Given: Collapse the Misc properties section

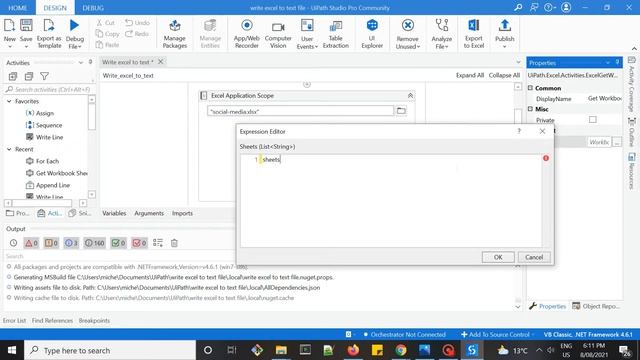Looking at the screenshot, I should click(530, 109).
